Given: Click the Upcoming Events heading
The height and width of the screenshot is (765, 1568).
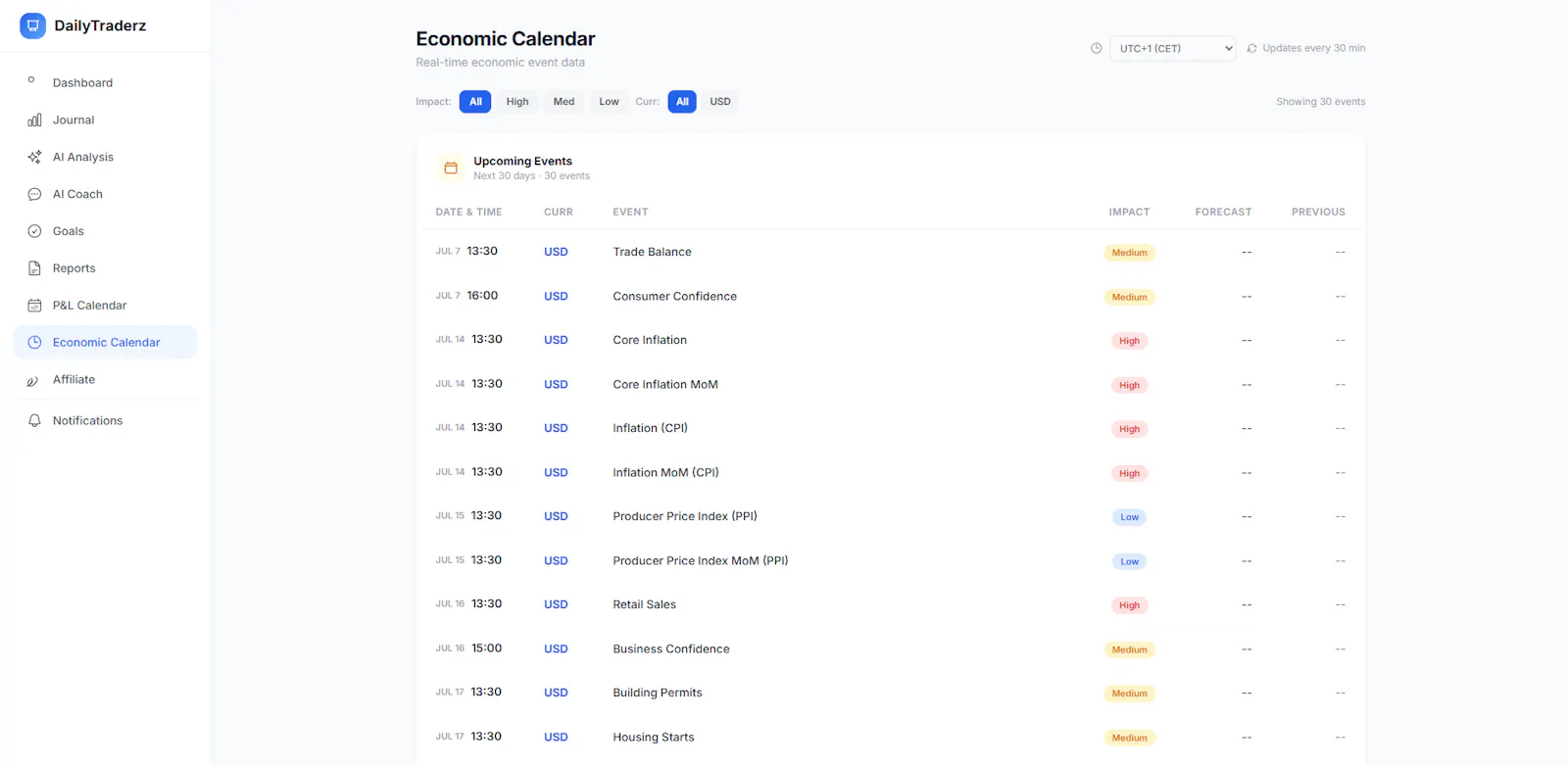Looking at the screenshot, I should pos(522,161).
